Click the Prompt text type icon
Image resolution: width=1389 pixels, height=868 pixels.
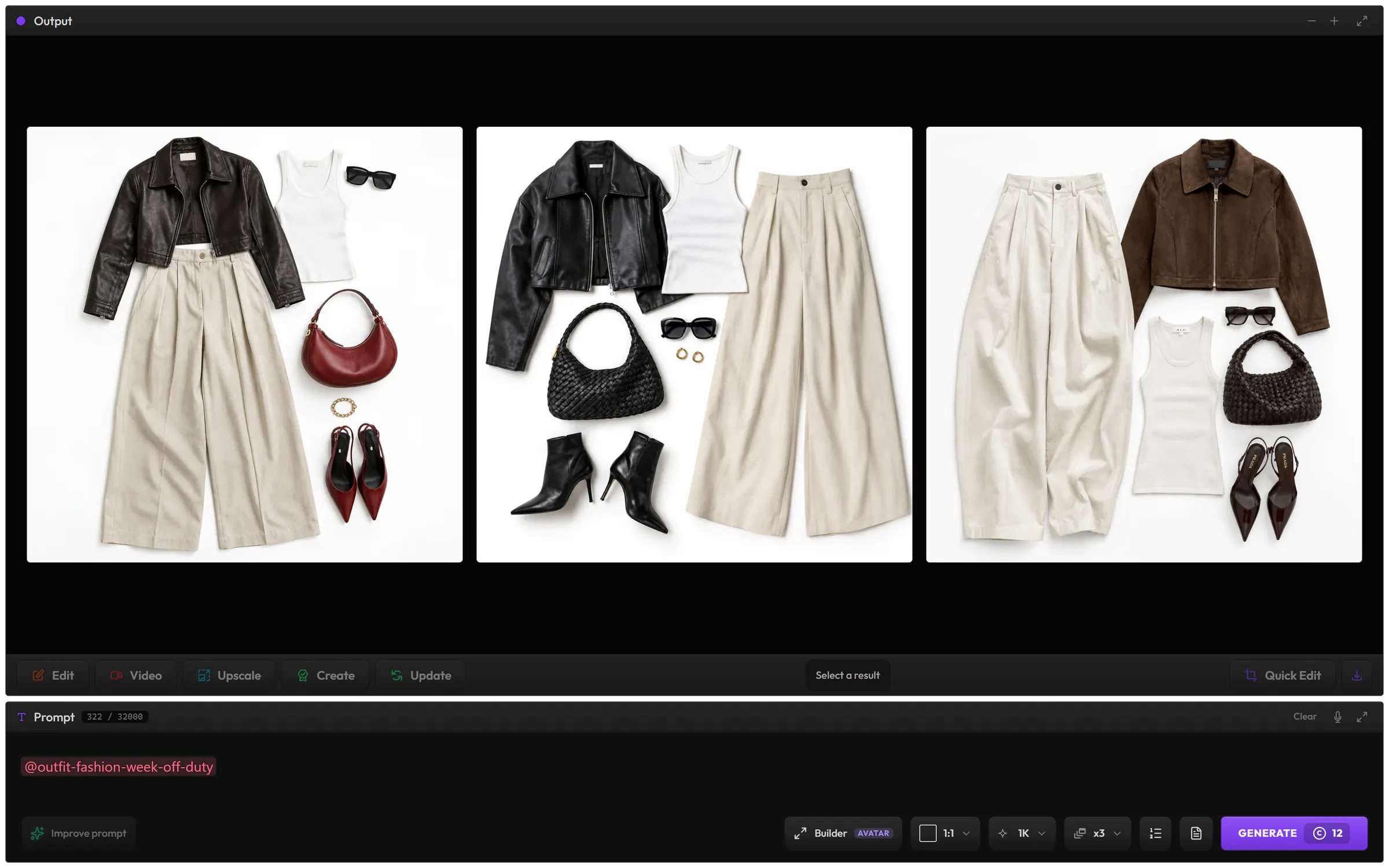coord(21,717)
